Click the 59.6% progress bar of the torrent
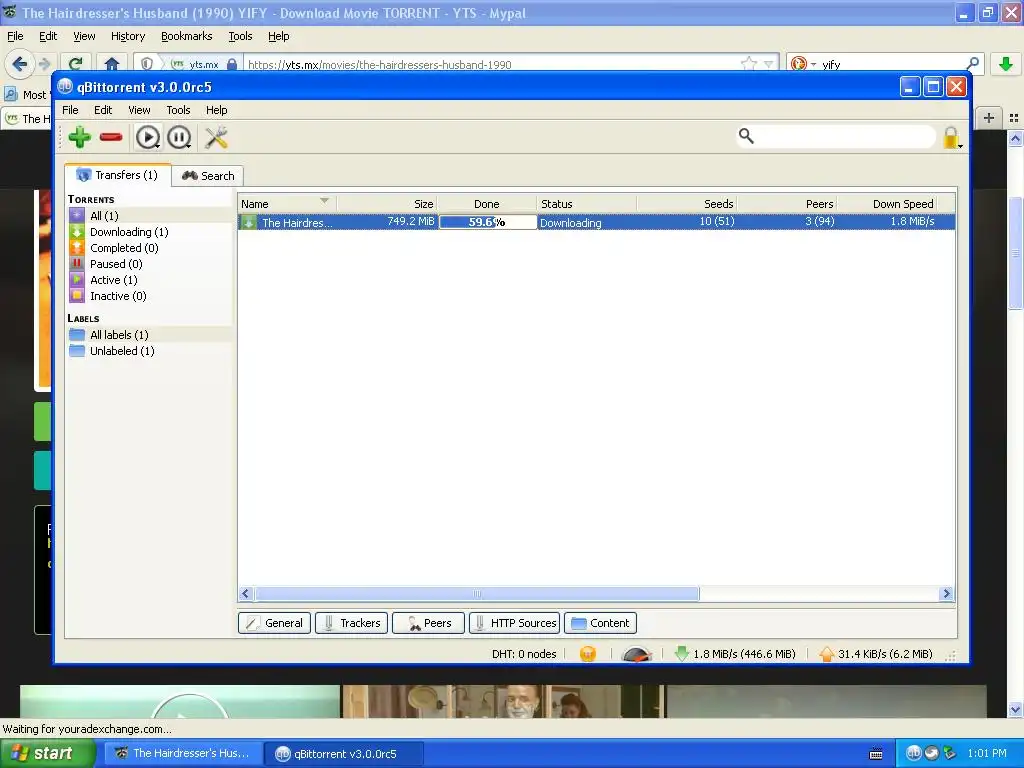This screenshot has height=768, width=1024. 487,222
